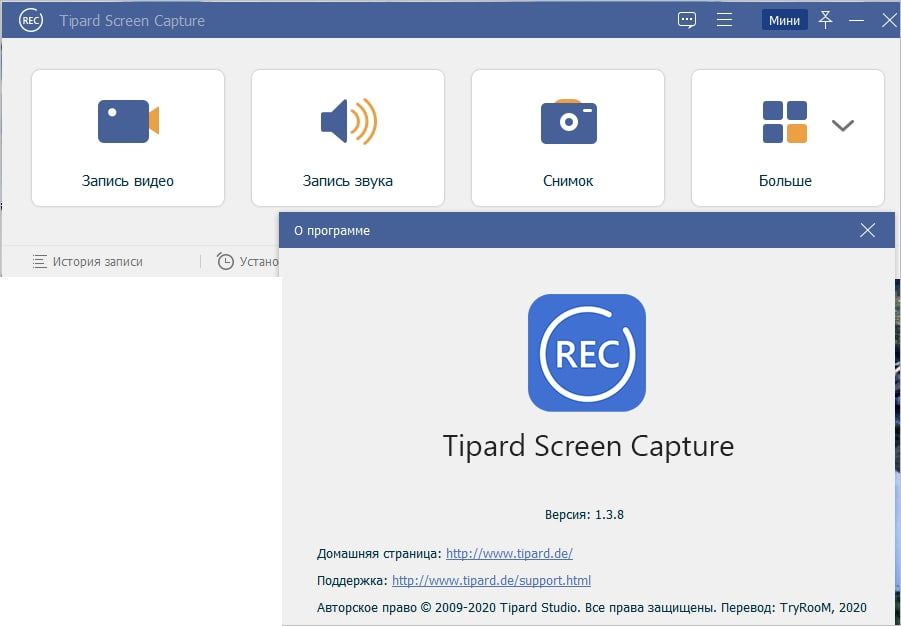Click the Tipard Screen Capture heading in dialog
The width and height of the screenshot is (901, 626).
[588, 446]
